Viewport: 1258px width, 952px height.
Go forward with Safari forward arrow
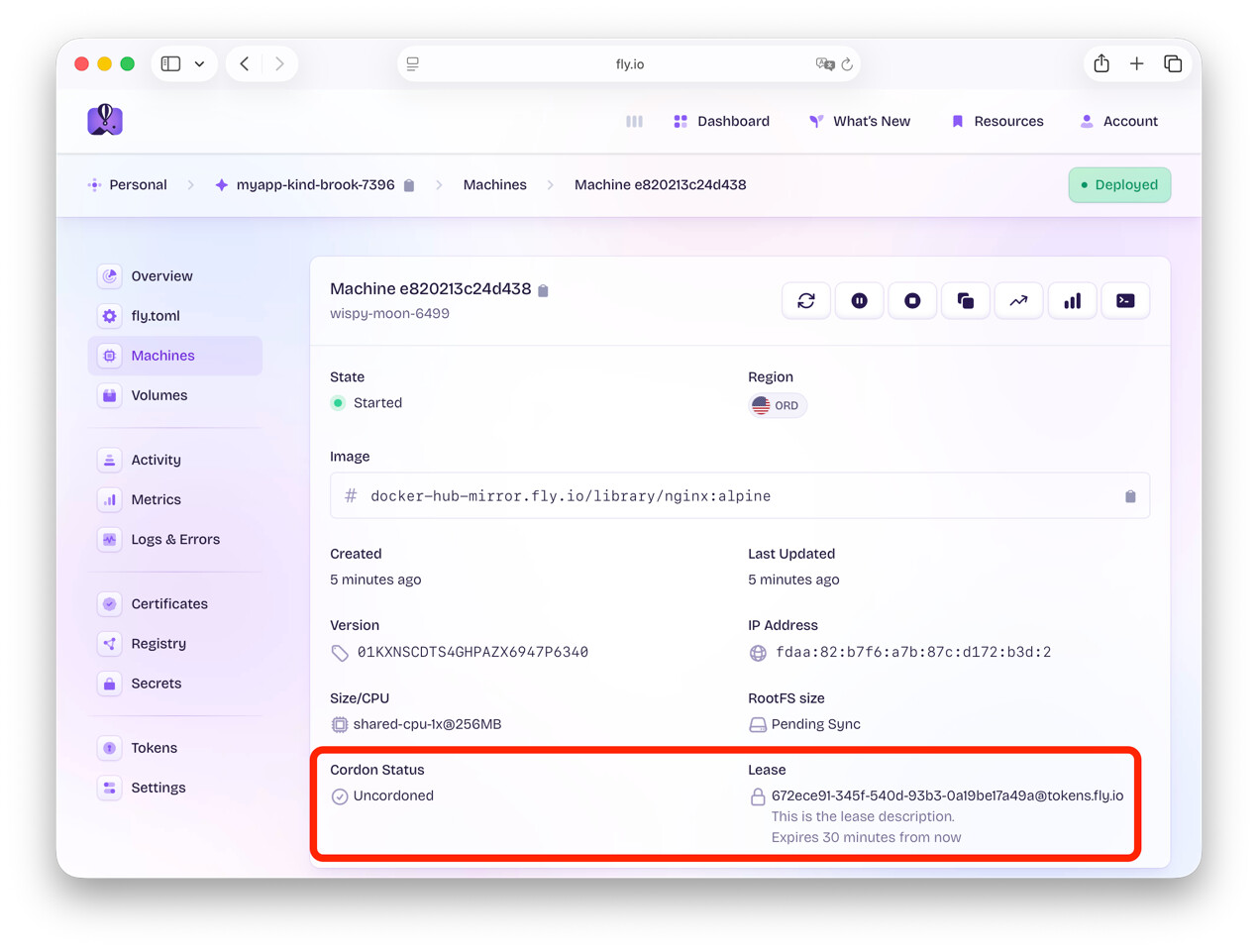pyautogui.click(x=280, y=63)
